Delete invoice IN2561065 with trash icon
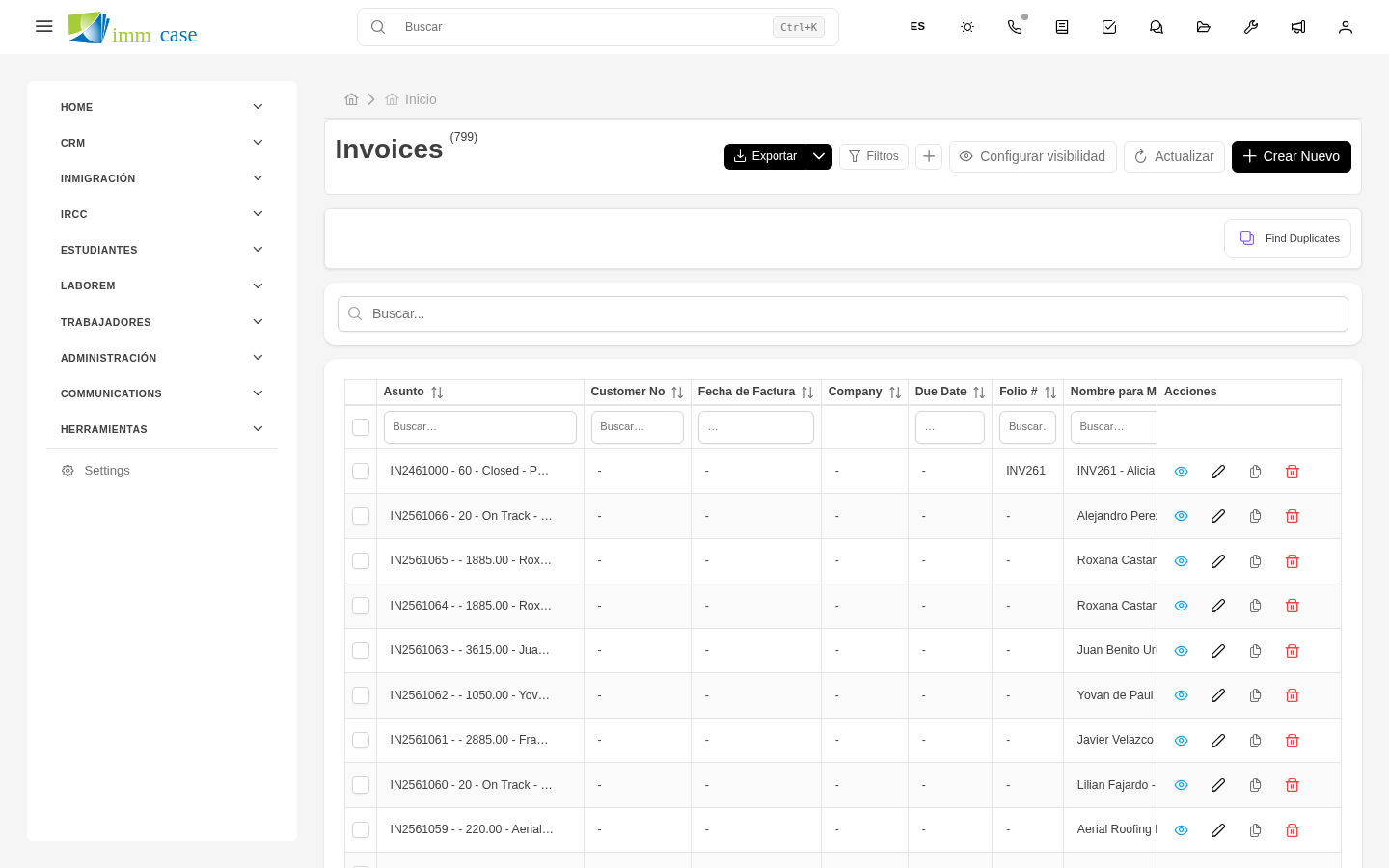 coord(1293,561)
